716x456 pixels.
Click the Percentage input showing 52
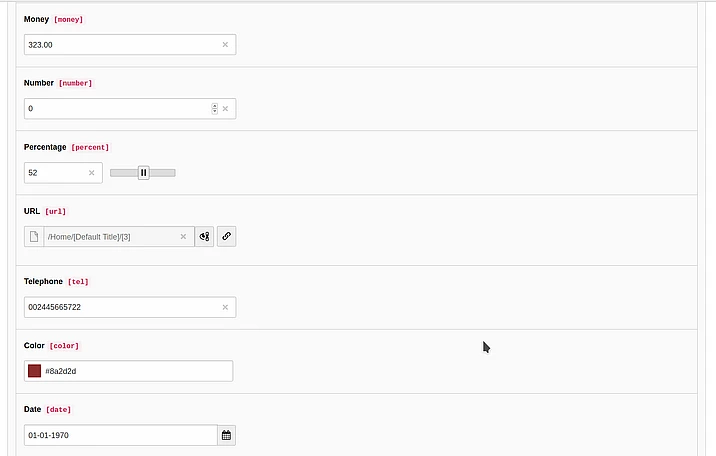(x=55, y=173)
